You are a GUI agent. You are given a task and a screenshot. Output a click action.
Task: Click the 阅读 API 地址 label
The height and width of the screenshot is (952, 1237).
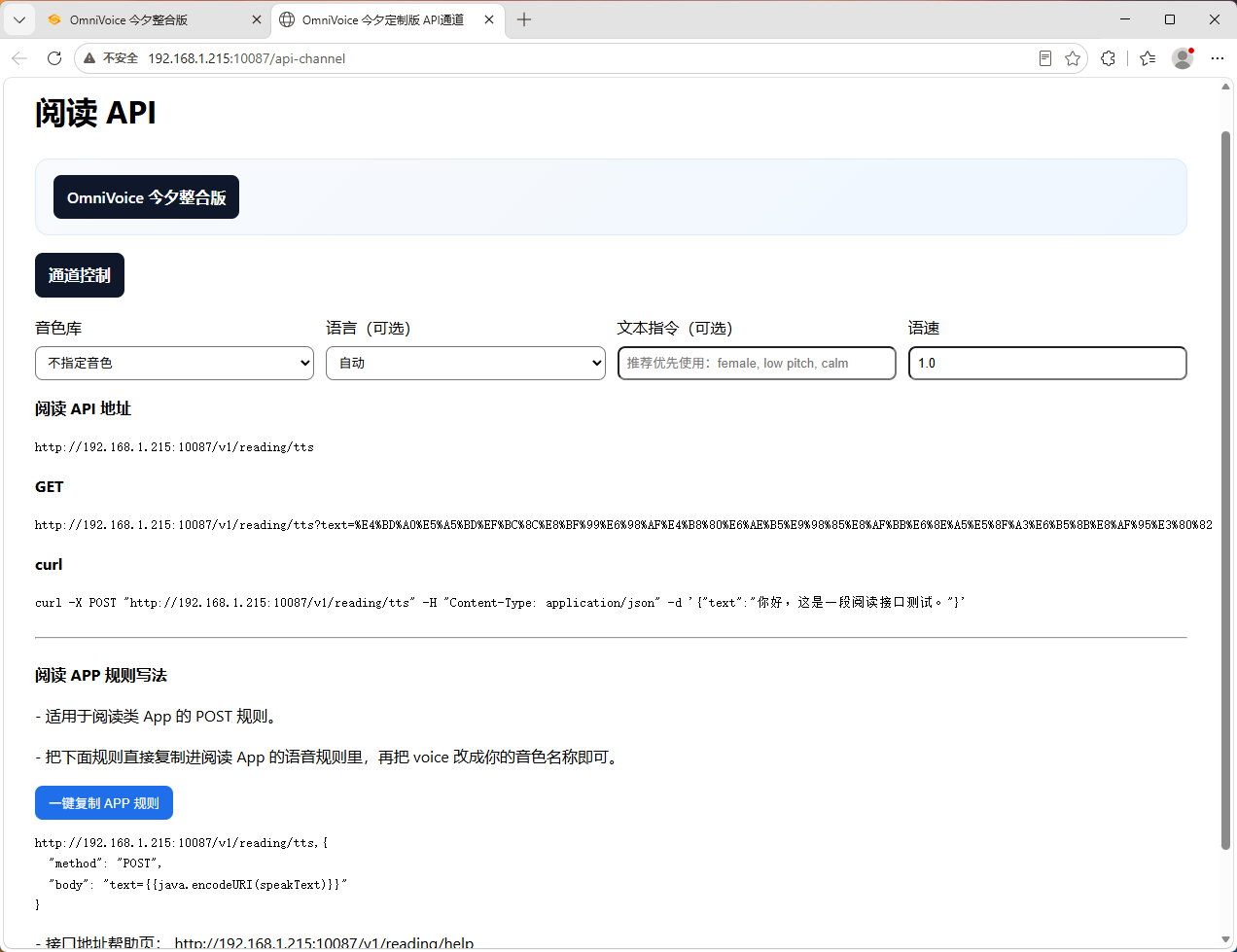click(x=83, y=408)
